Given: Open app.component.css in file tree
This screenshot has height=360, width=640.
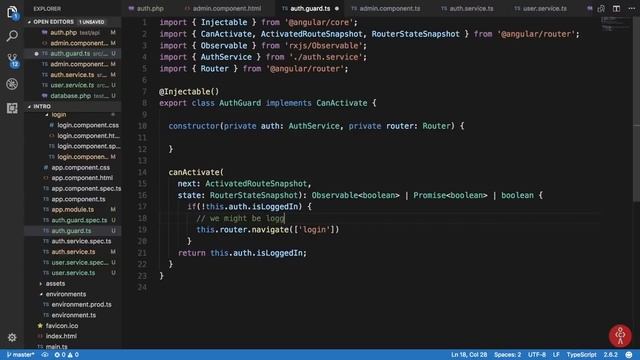Looking at the screenshot, I should point(73,167).
